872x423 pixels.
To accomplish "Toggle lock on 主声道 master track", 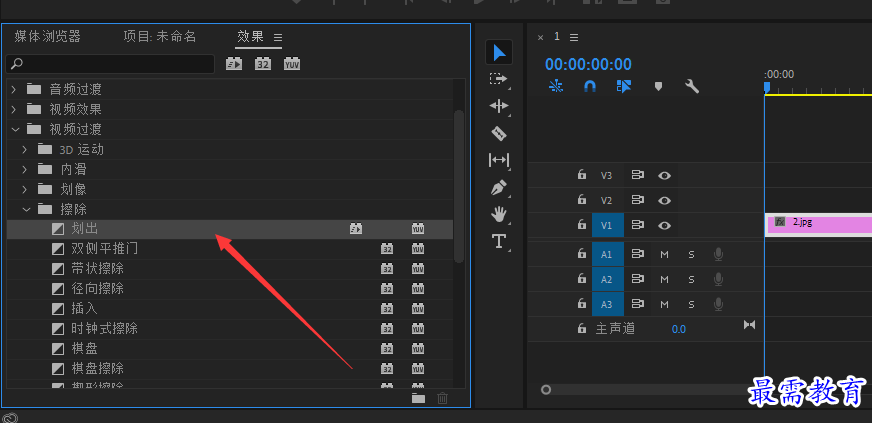I will pos(582,329).
